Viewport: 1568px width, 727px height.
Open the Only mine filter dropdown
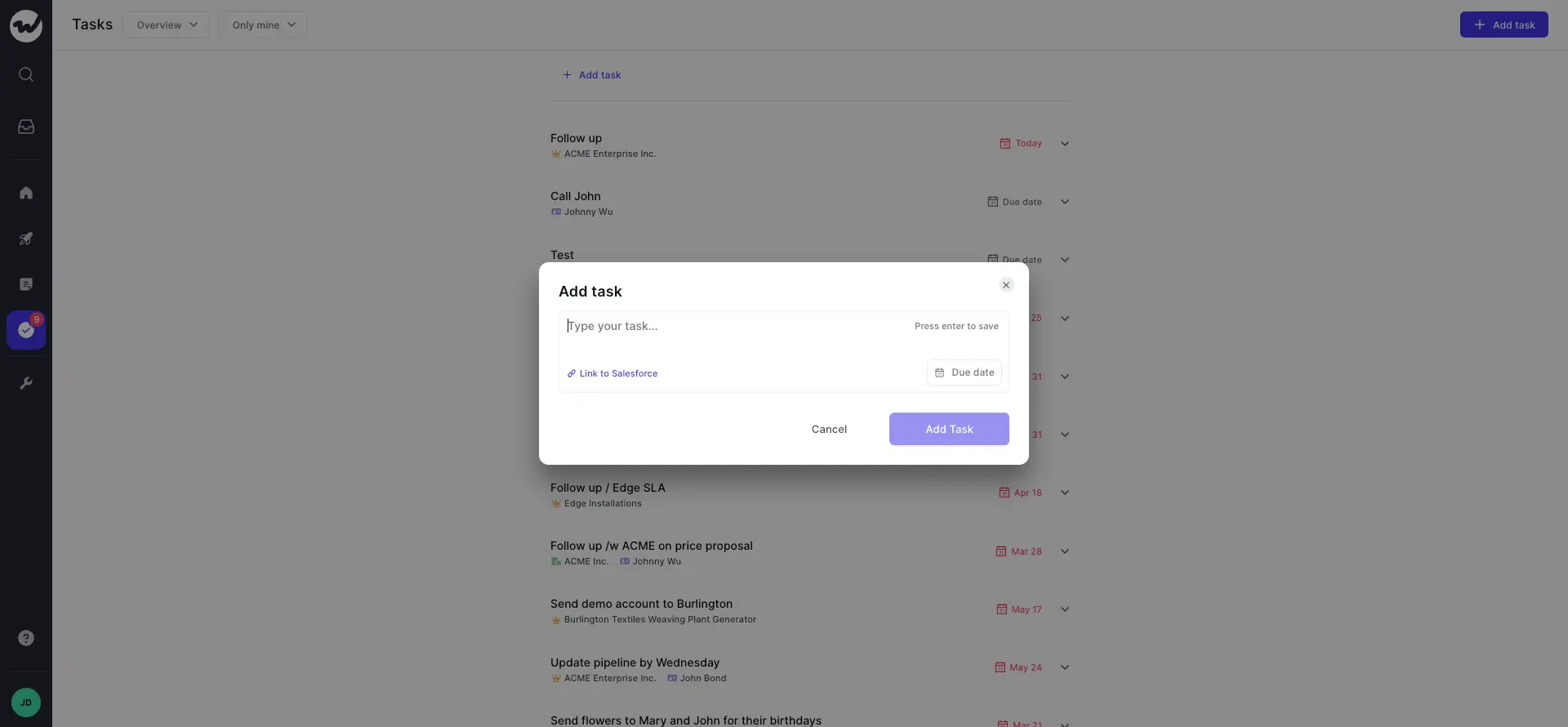tap(263, 25)
